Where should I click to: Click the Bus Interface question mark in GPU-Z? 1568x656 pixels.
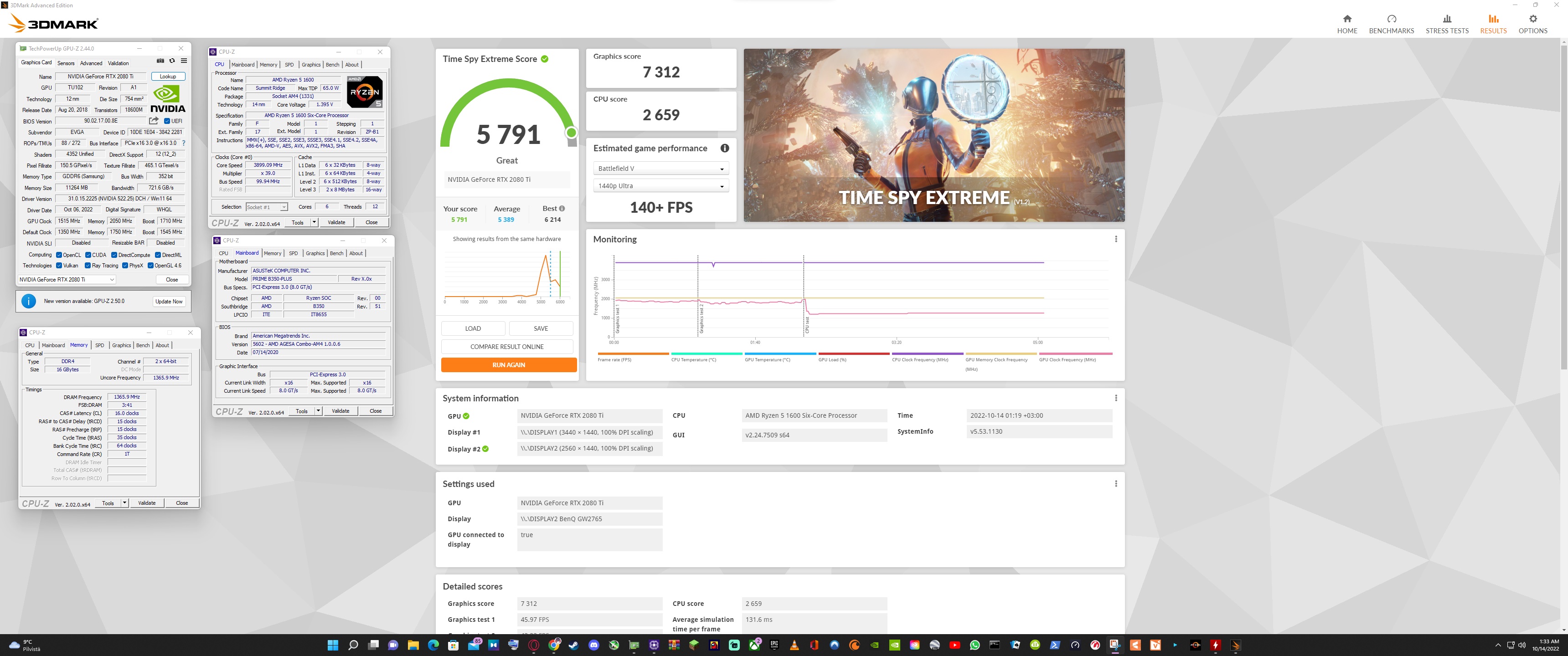coord(183,143)
